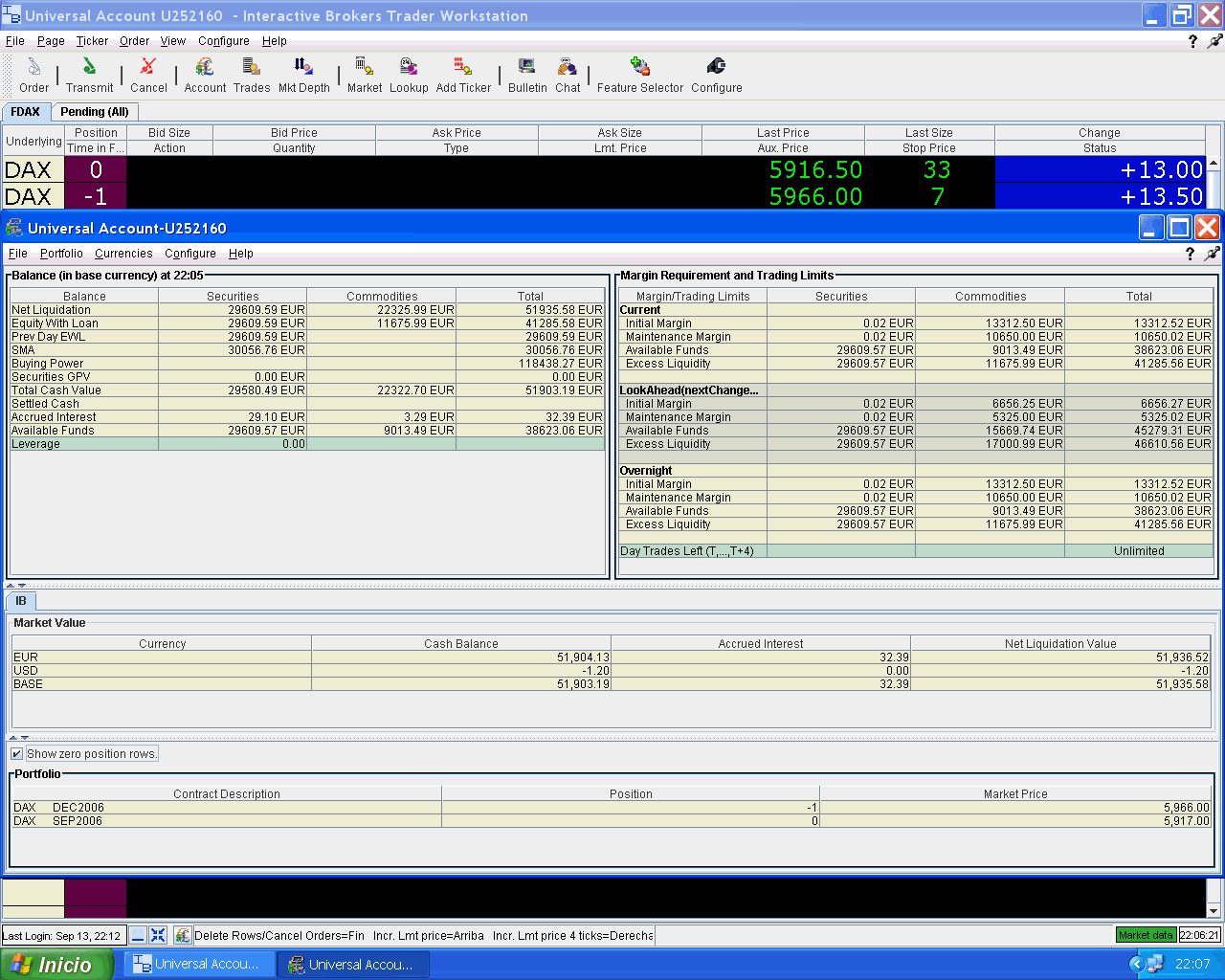Click the Add Ticker toolbar icon
Screen dimensions: 1225x980
coord(463,75)
